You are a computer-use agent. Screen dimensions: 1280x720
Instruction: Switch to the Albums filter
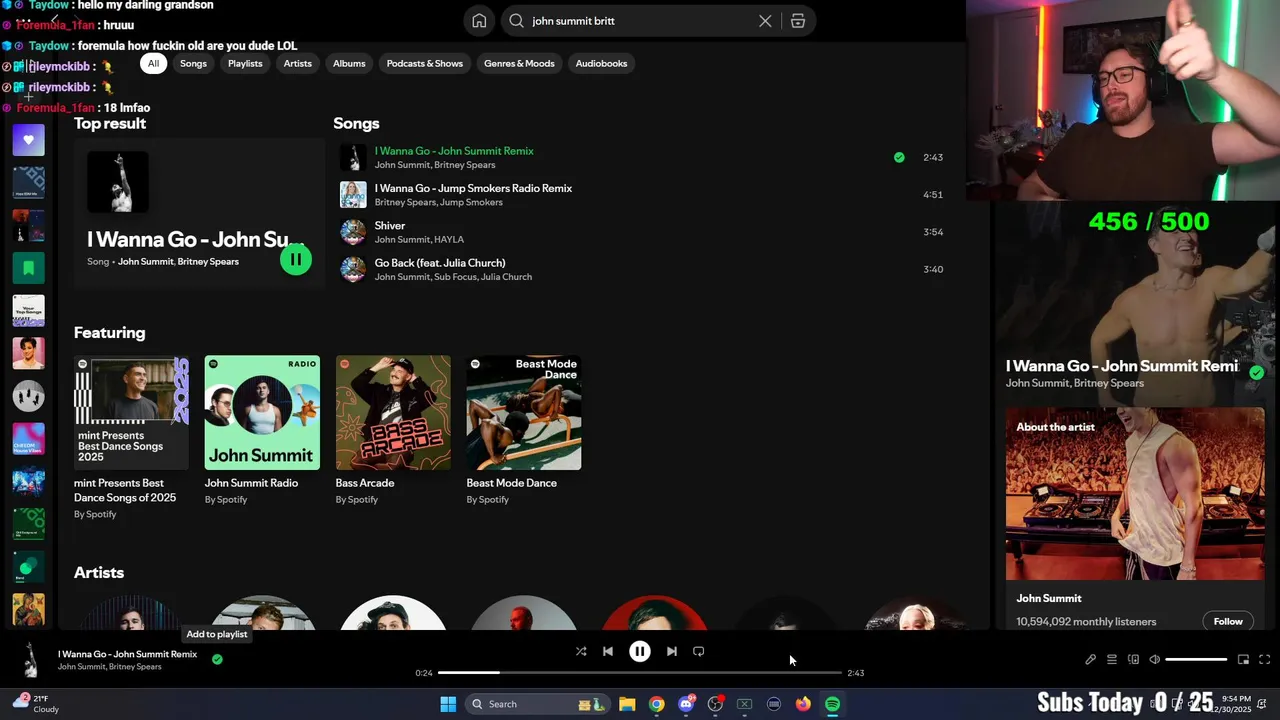[x=349, y=63]
